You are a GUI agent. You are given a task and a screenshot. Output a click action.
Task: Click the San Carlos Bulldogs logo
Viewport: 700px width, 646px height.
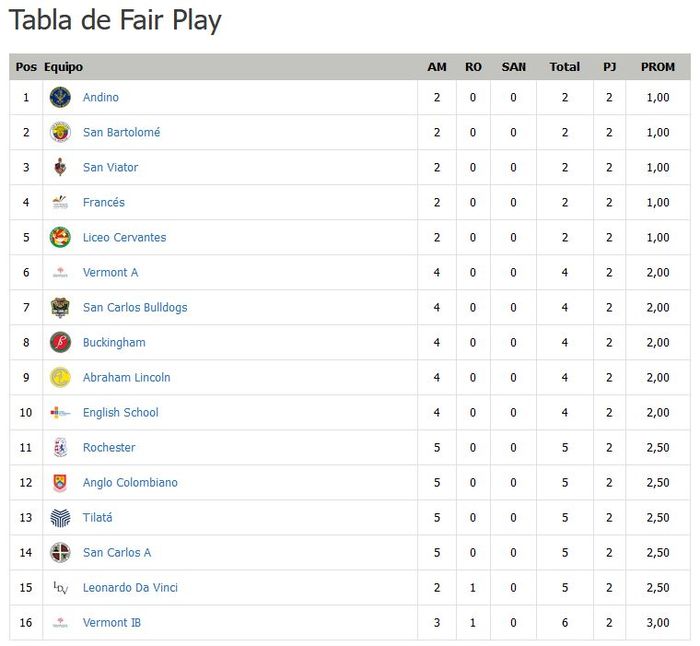[60, 307]
